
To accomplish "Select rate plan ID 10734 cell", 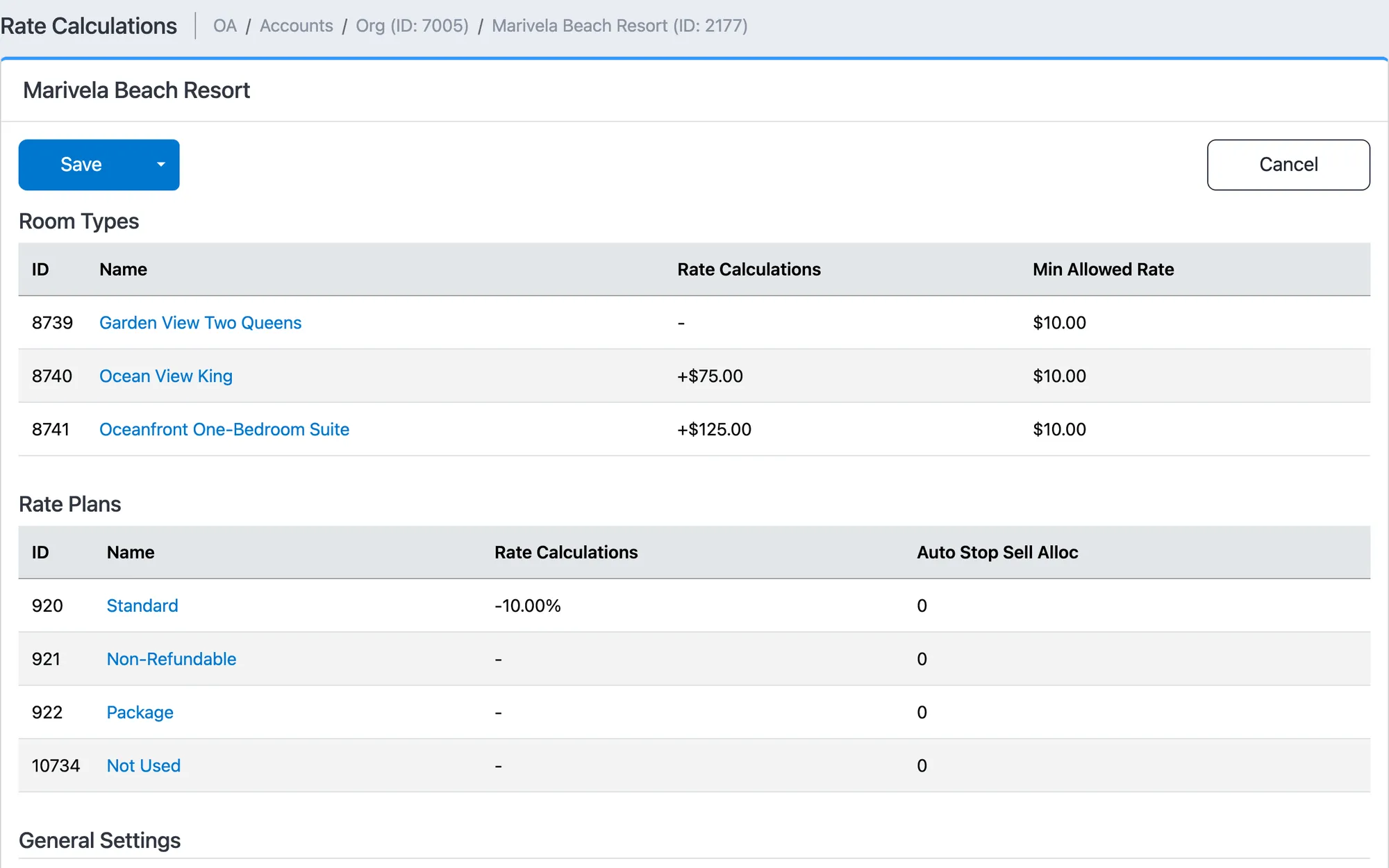I will [56, 766].
